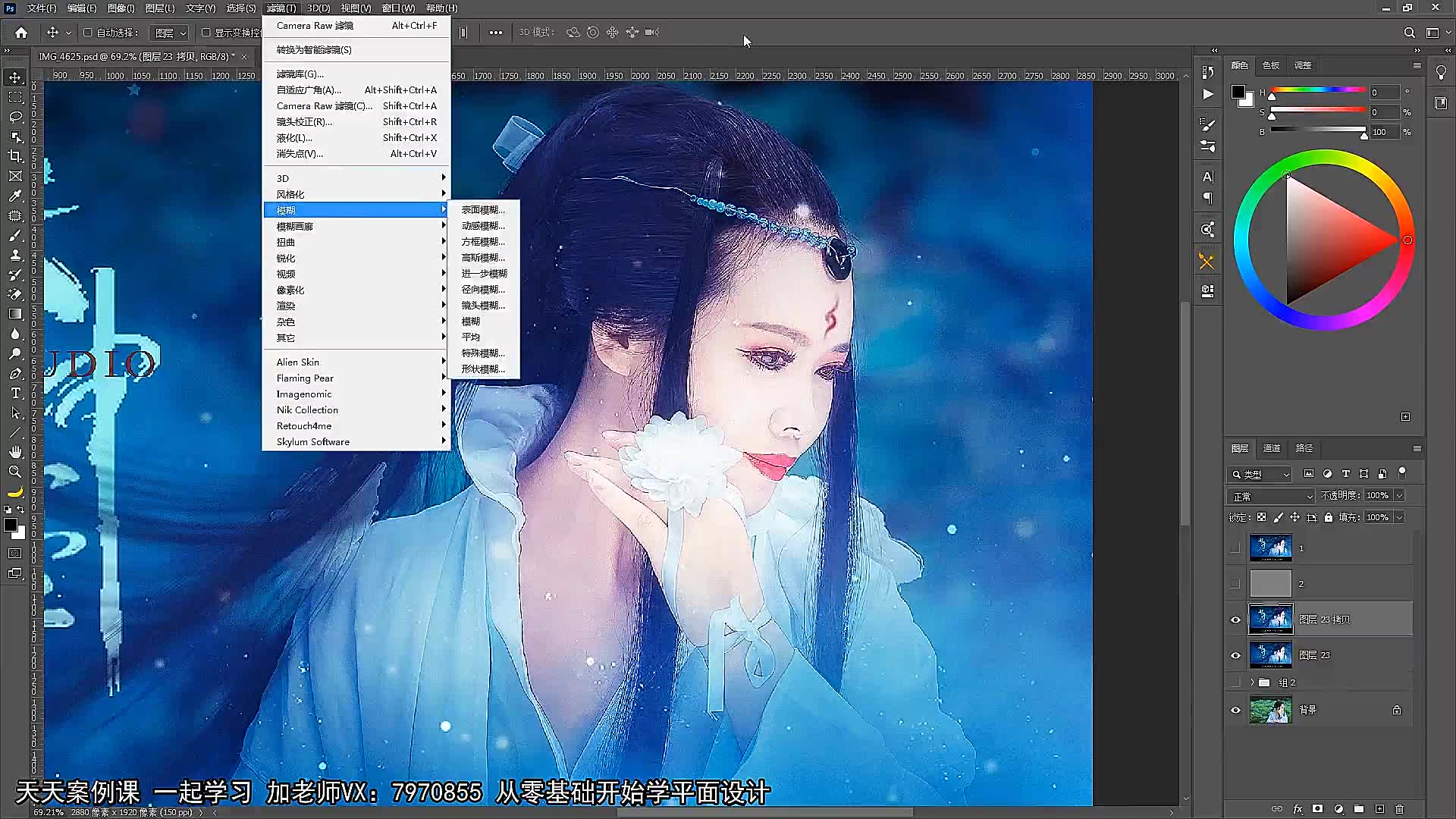This screenshot has width=1456, height=819.
Task: Open auto-select 图层 dropdown
Action: pos(169,33)
